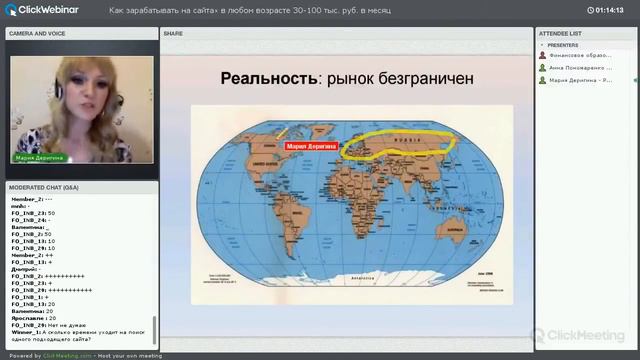This screenshot has width=640, height=360.
Task: Click the webinar title in top bar
Action: 250,10
